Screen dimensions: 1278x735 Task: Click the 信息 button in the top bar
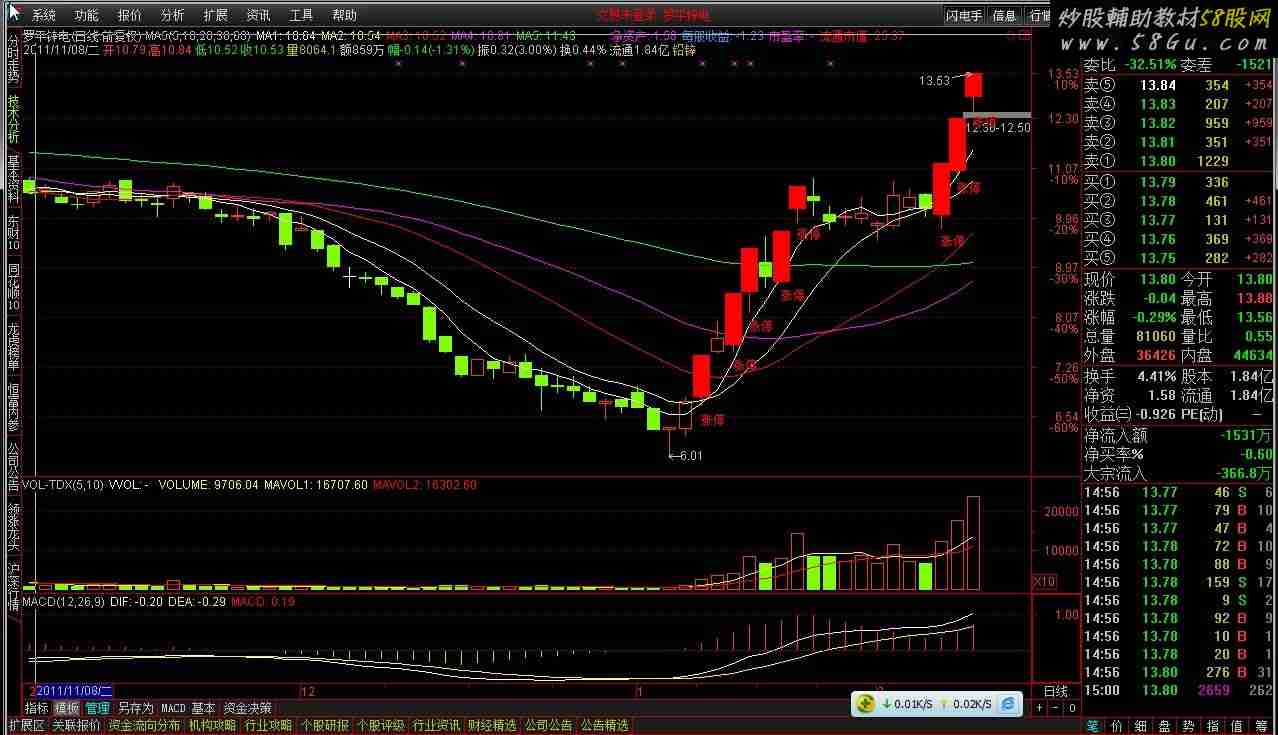click(1004, 15)
